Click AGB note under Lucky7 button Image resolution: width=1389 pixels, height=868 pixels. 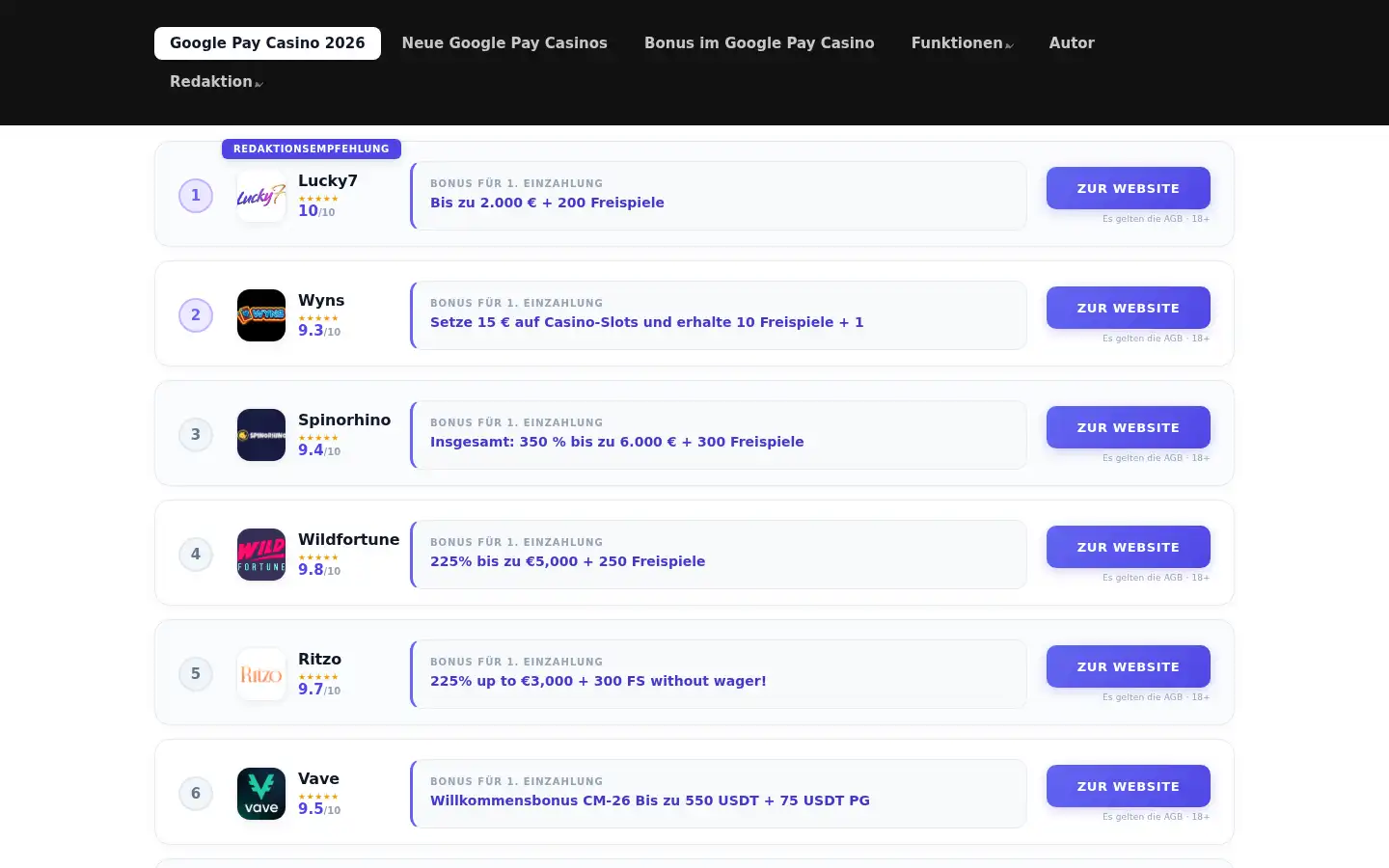click(x=1156, y=219)
